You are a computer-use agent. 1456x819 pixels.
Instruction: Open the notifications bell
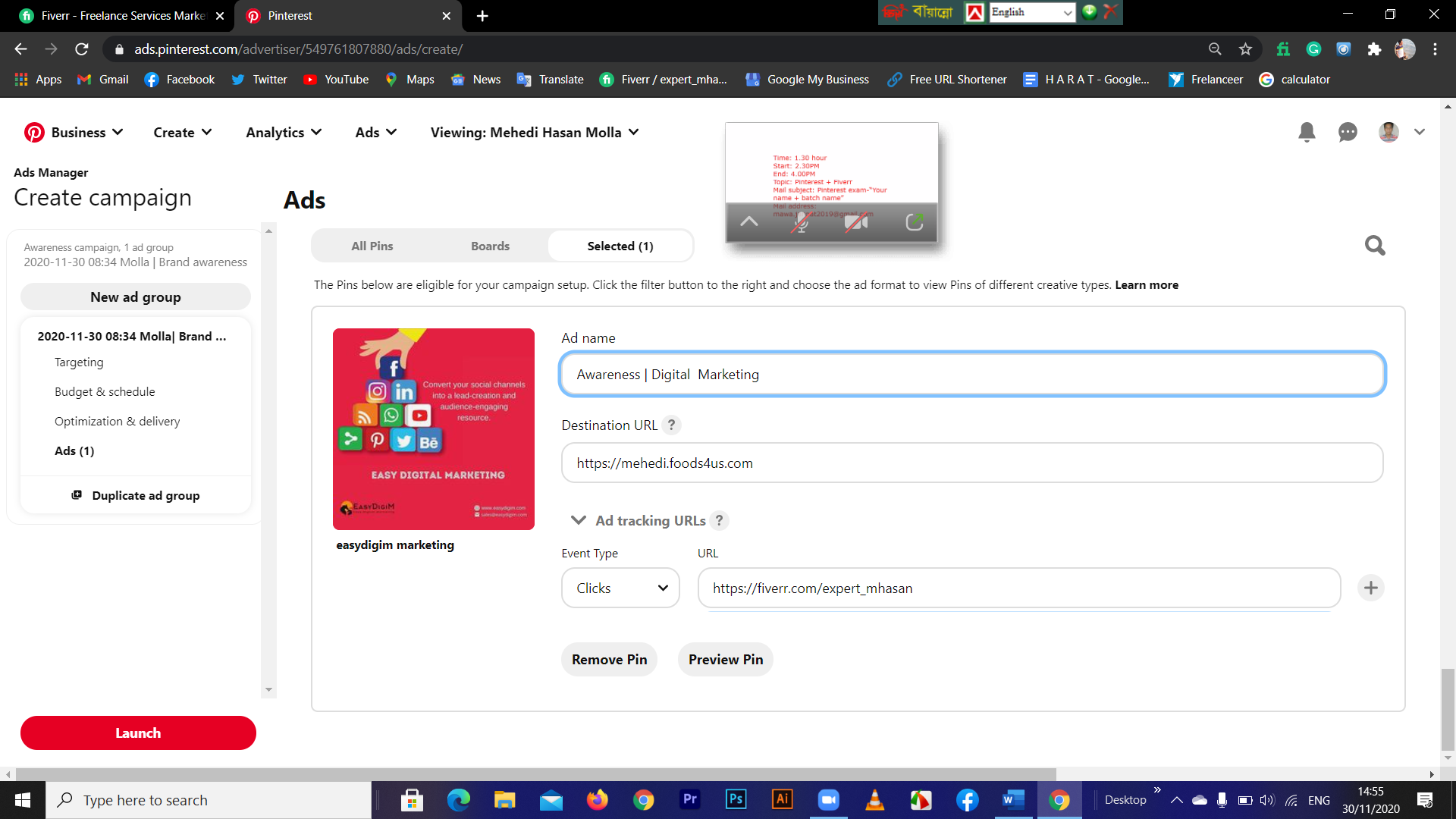coord(1307,132)
